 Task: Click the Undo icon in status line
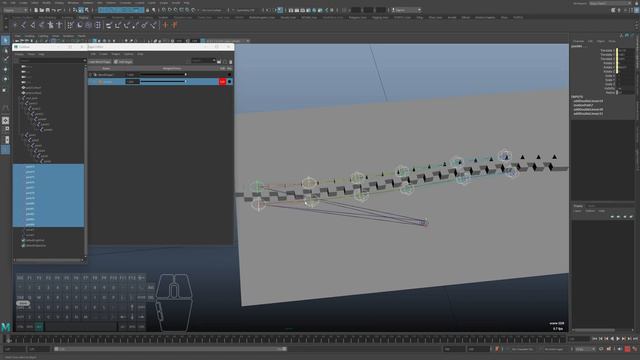click(53, 10)
